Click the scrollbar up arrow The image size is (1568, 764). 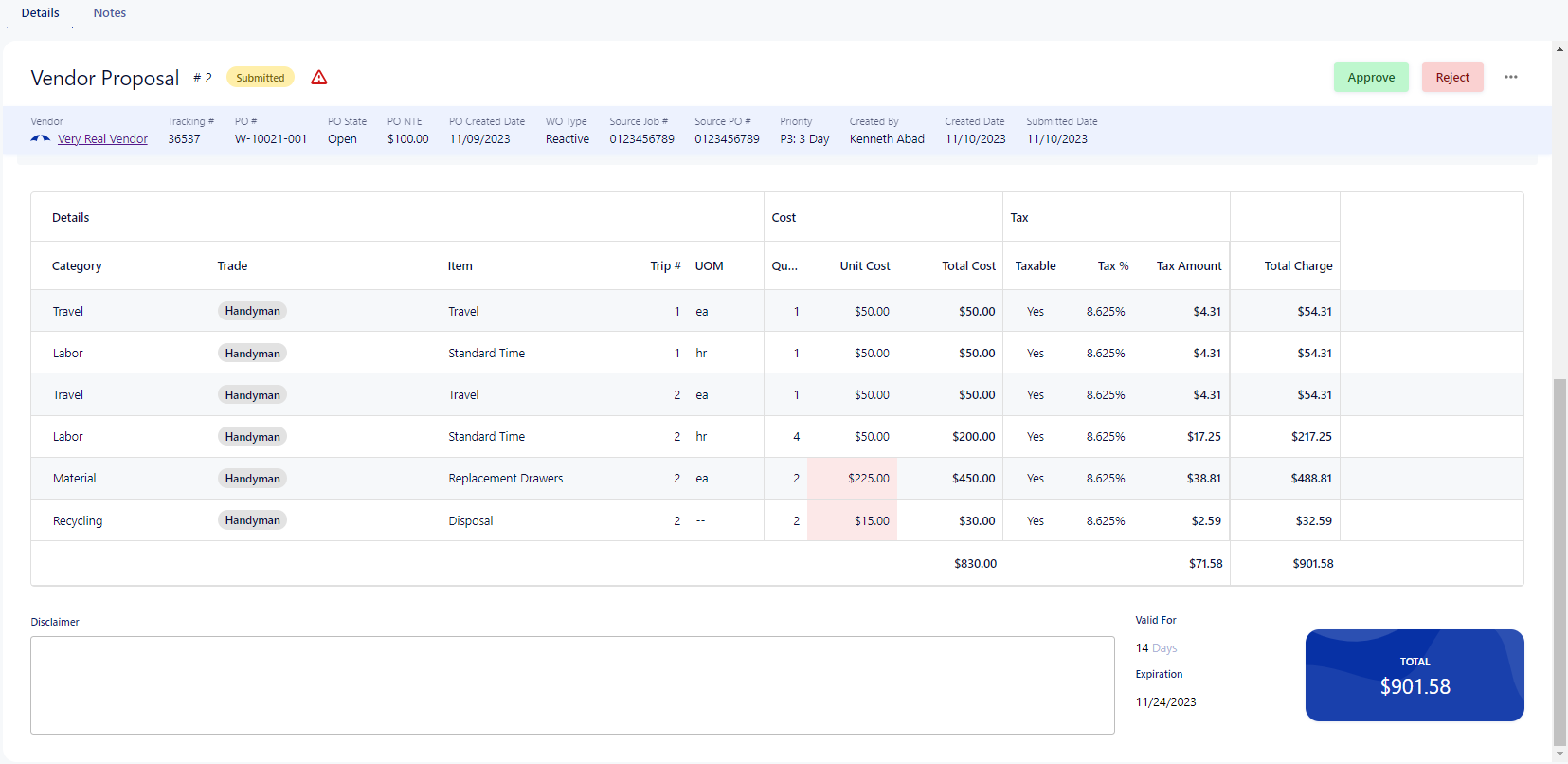(x=1559, y=48)
